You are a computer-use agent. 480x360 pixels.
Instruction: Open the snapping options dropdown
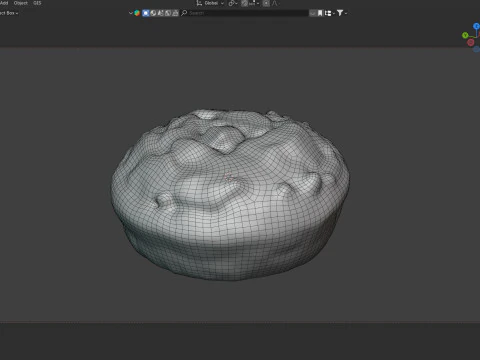click(254, 3)
